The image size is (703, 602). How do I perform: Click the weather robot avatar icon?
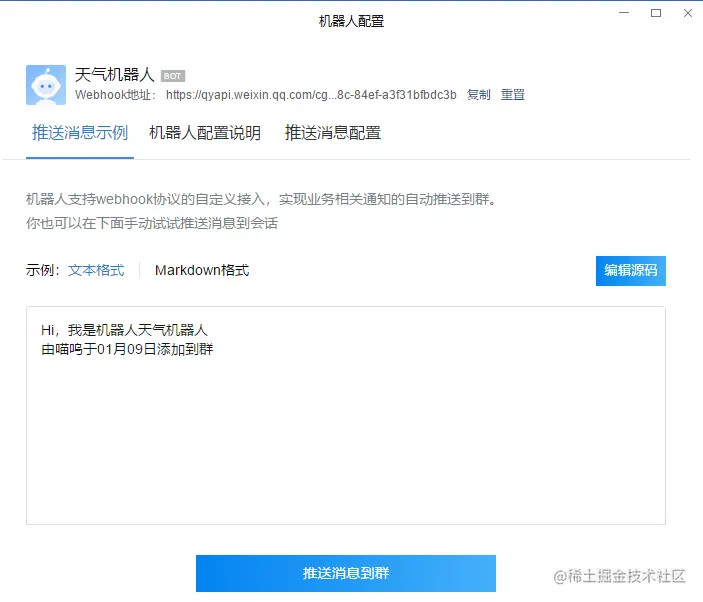pyautogui.click(x=46, y=85)
